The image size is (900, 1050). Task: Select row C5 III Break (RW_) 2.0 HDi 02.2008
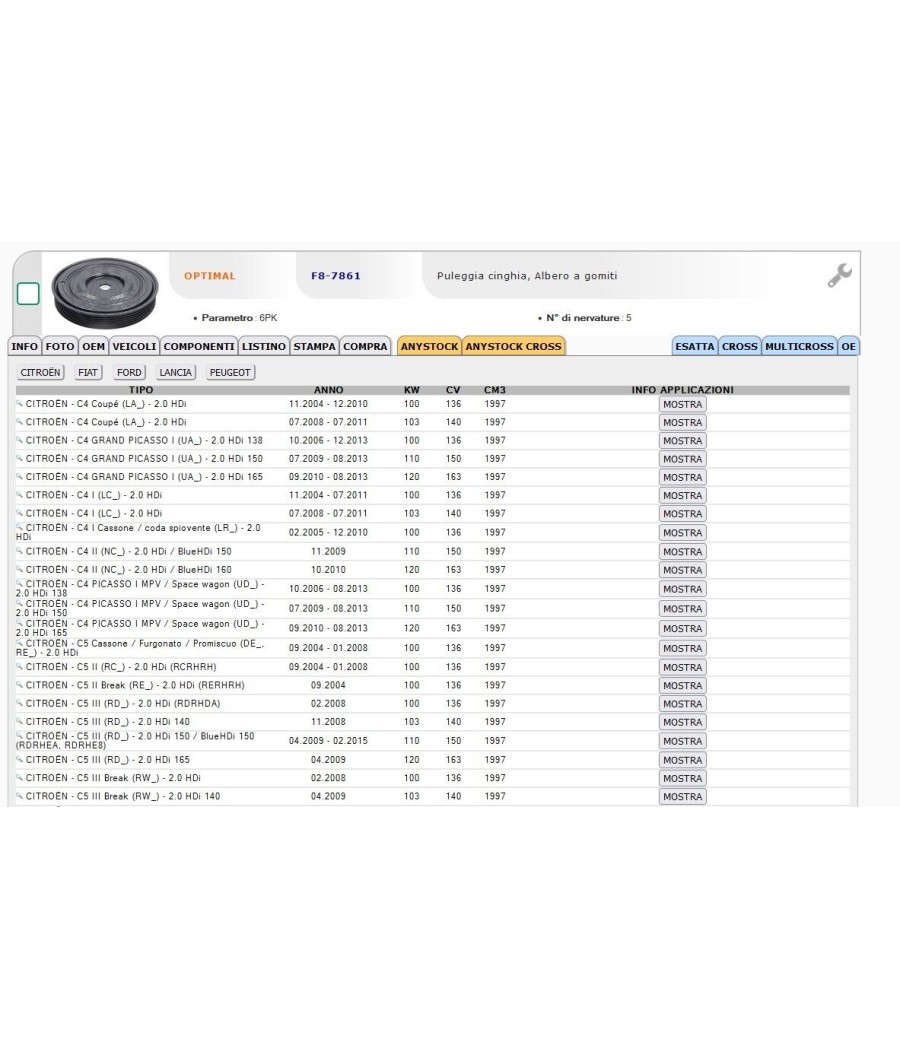pos(433,778)
